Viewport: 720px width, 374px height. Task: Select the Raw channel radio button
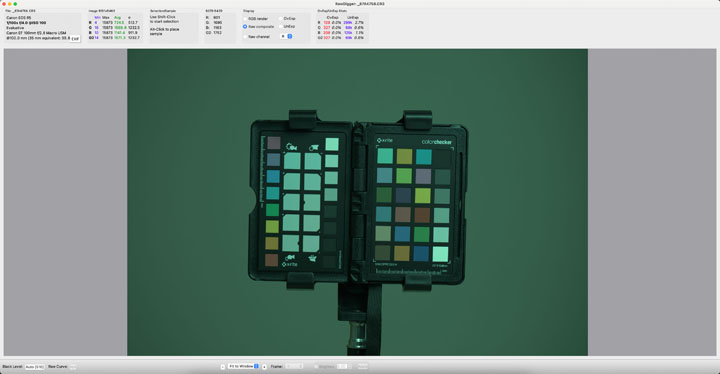245,36
